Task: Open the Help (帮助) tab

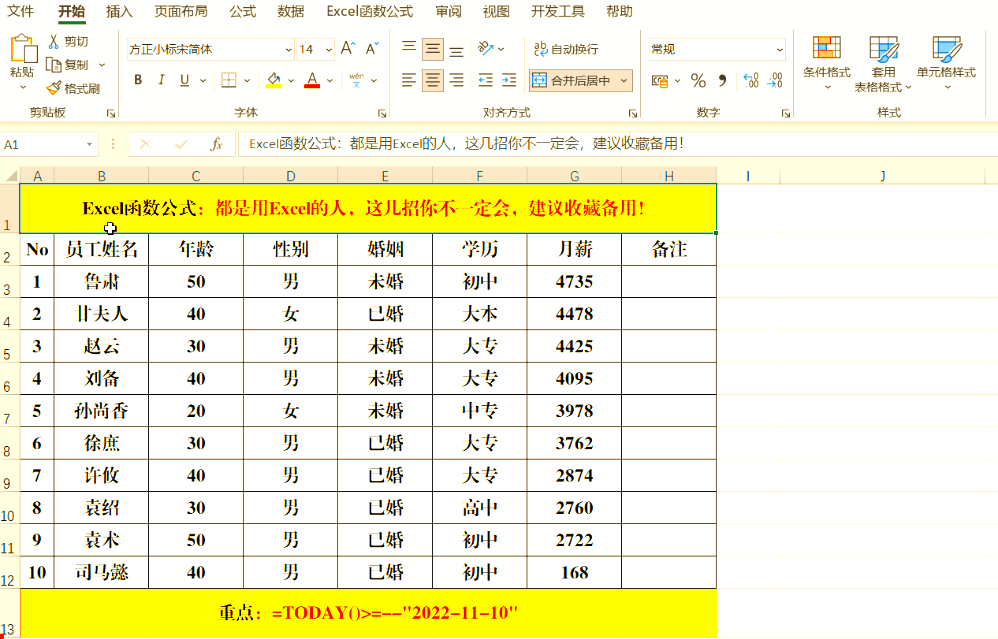Action: coord(619,11)
